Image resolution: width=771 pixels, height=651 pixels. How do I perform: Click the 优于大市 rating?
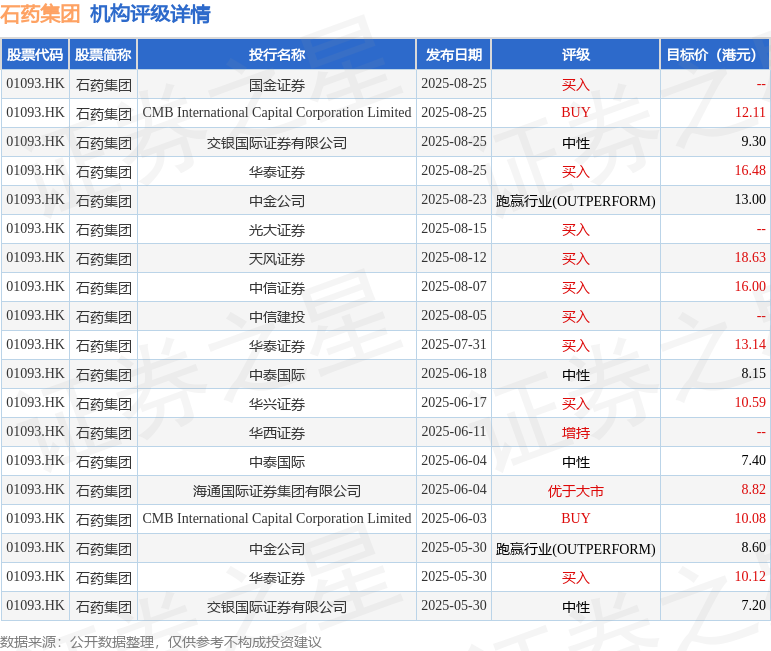[x=576, y=491]
